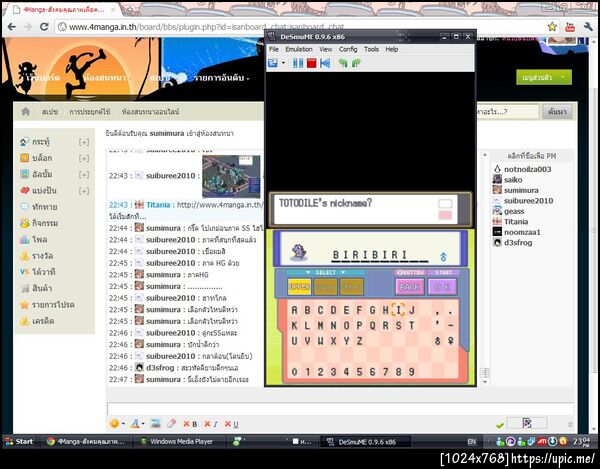Image resolution: width=600 pixels, height=469 pixels.
Task: Click the browser back arrow
Action: 12,27
